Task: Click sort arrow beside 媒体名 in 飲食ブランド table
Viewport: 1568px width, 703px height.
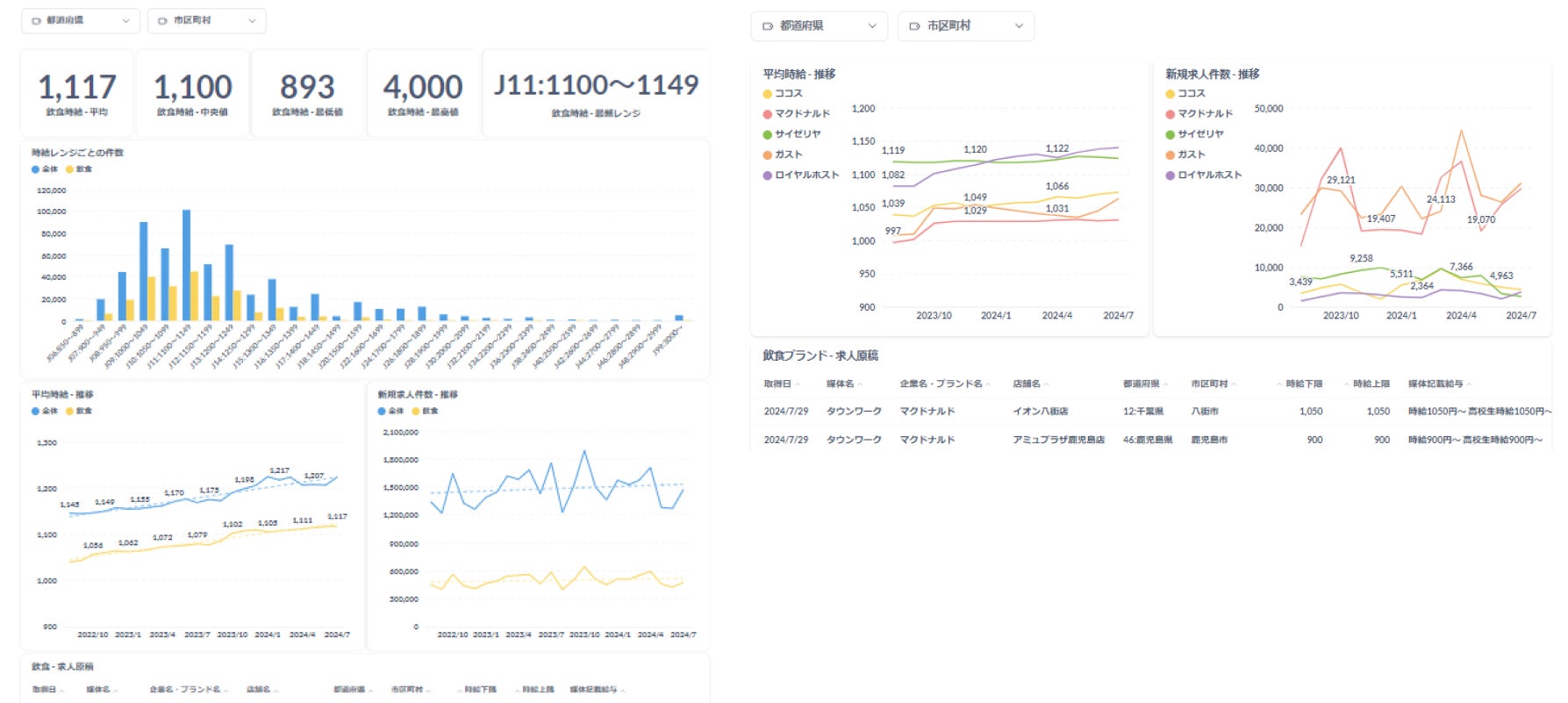Action: (860, 384)
